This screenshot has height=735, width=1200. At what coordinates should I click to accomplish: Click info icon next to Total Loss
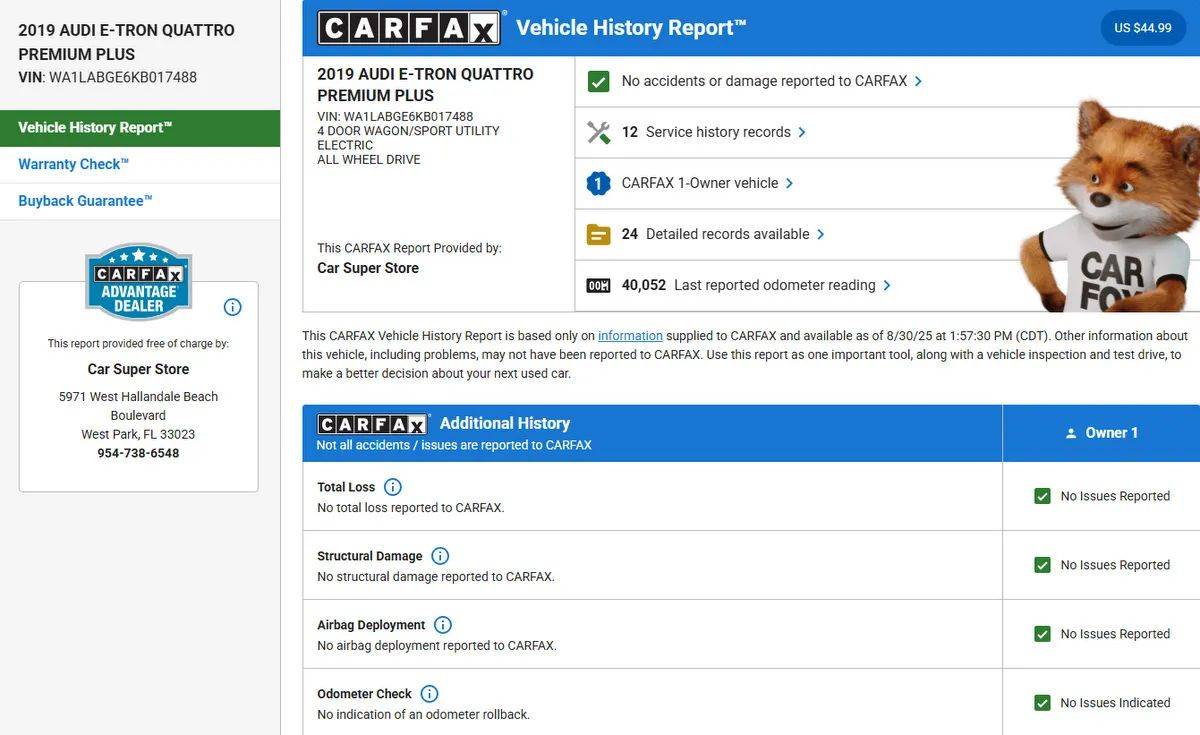pyautogui.click(x=393, y=487)
